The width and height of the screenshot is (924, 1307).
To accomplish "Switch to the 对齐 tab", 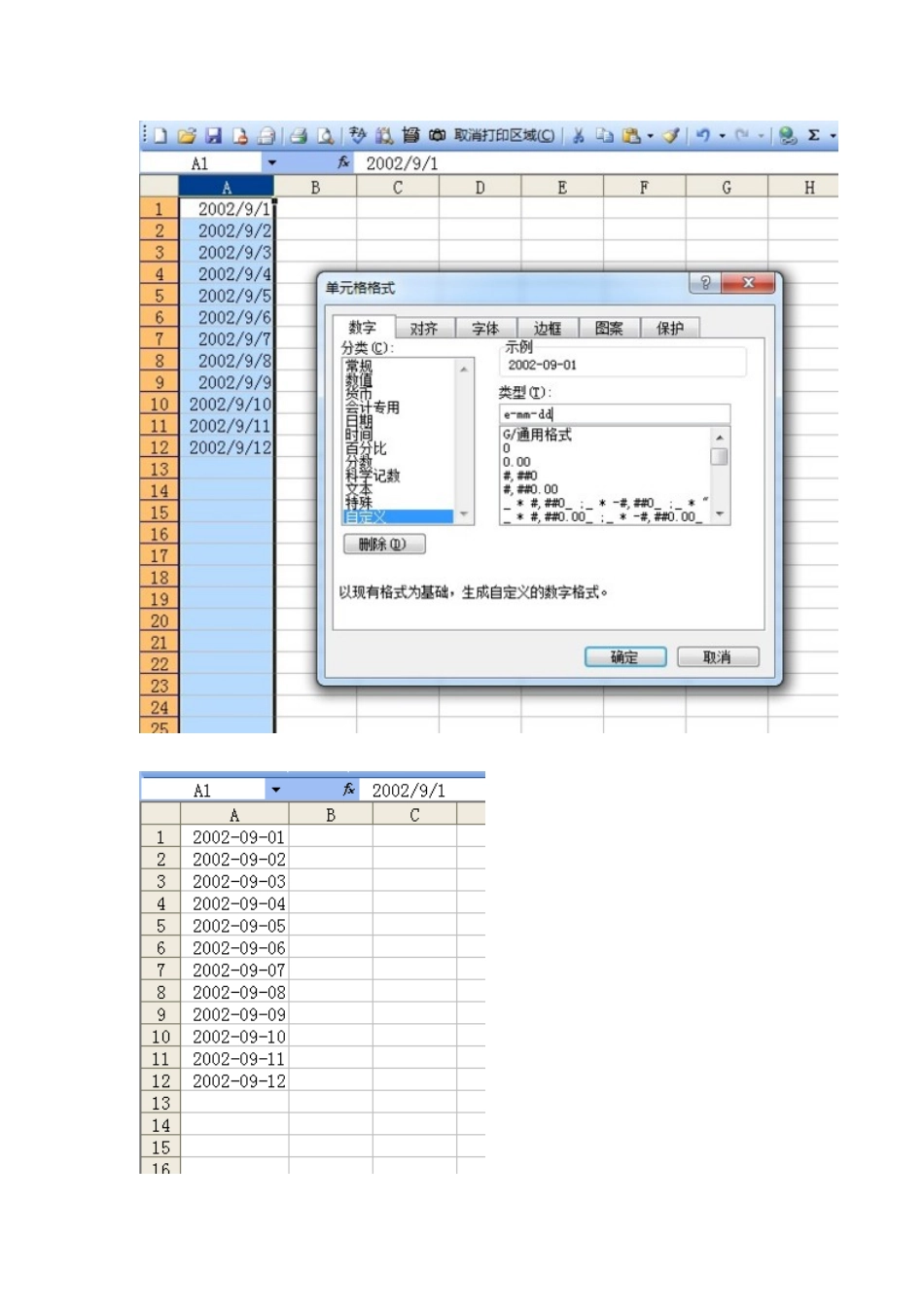I will click(424, 329).
